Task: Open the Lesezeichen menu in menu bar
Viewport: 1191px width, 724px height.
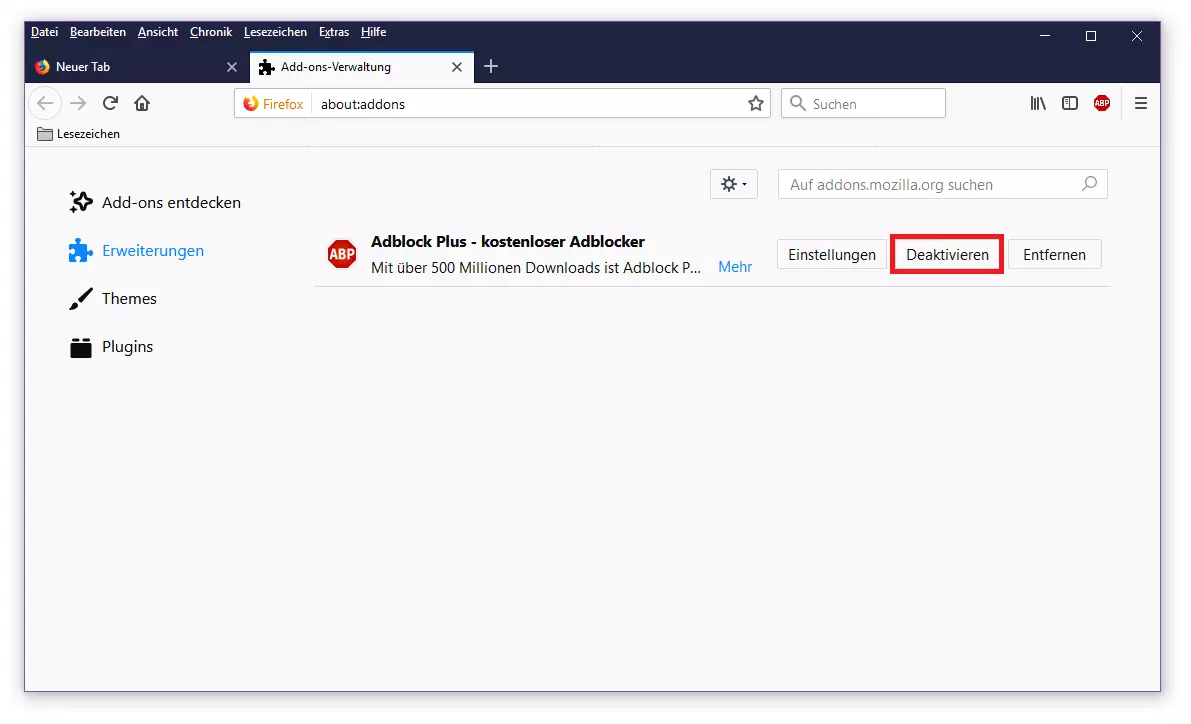Action: (x=275, y=32)
